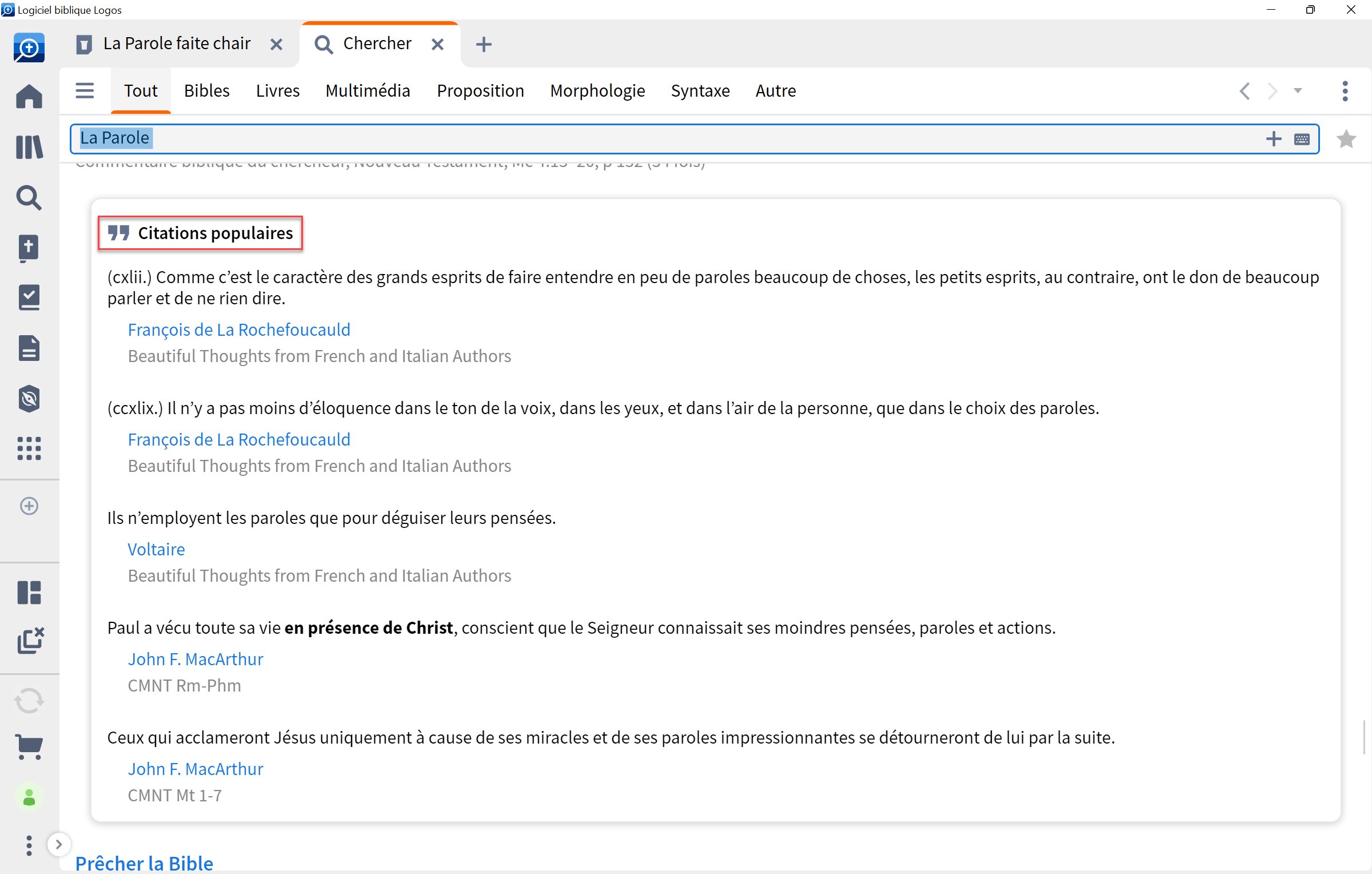This screenshot has width=1372, height=874.
Task: Open the shopping cart store icon
Action: [x=29, y=747]
